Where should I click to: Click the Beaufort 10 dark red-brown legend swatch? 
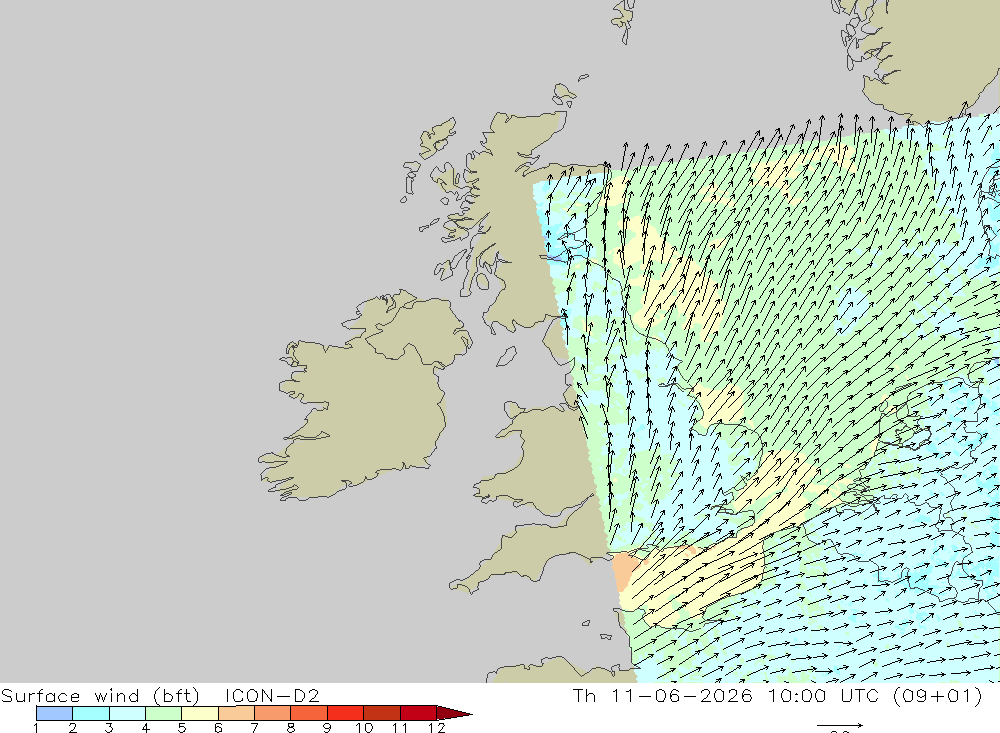click(381, 713)
